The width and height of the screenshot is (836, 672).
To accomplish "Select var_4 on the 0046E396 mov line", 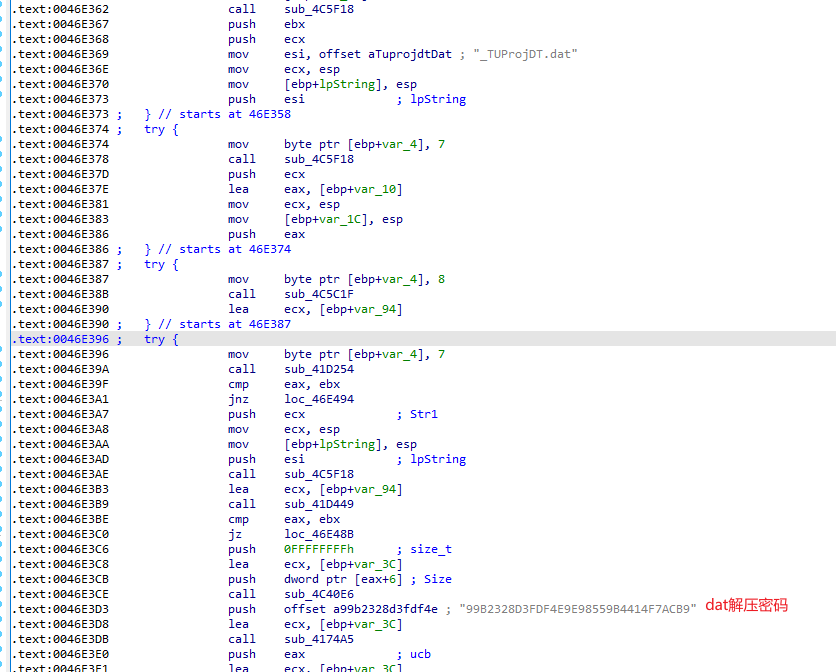I will (399, 354).
